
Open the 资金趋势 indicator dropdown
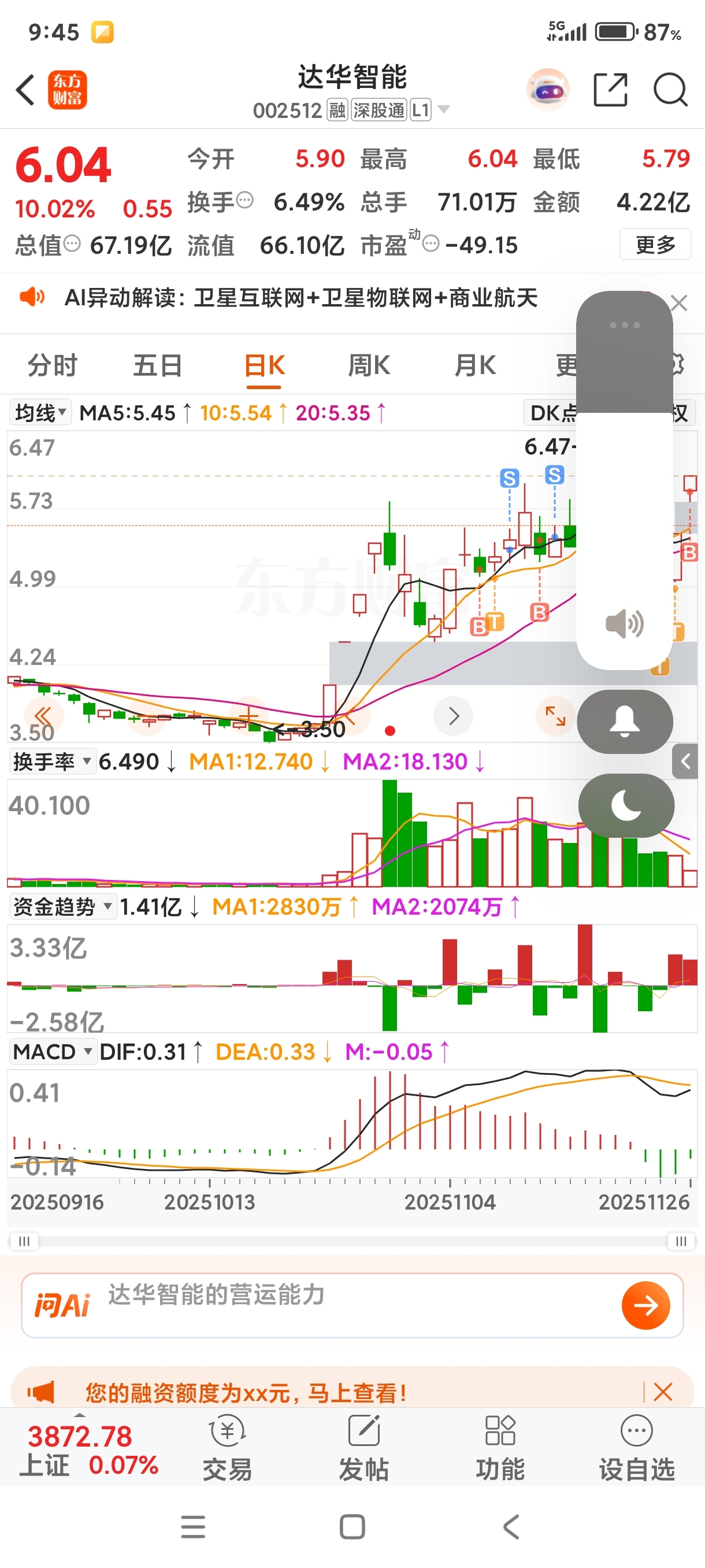[x=62, y=907]
